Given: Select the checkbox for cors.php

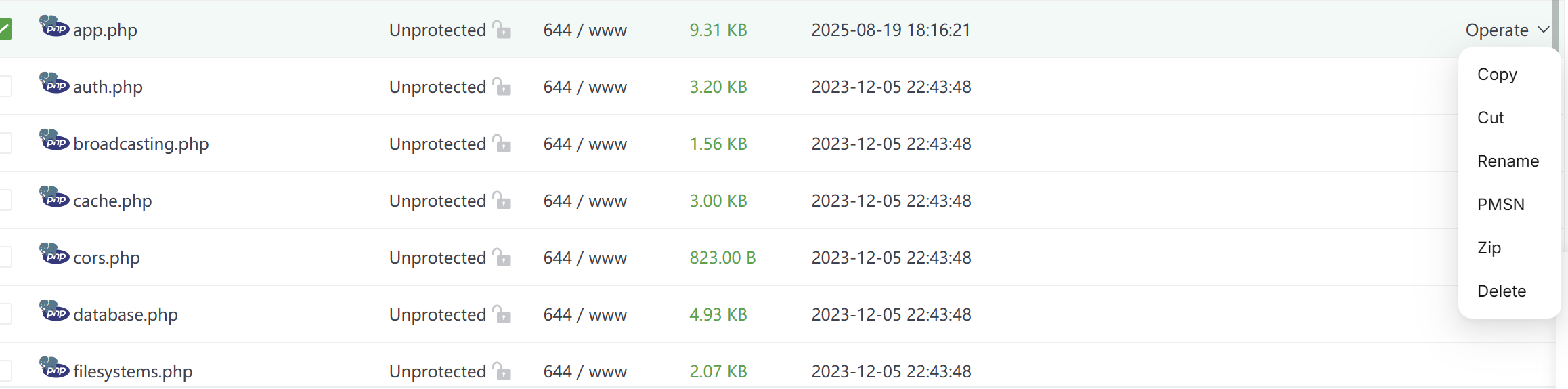Looking at the screenshot, I should click(x=5, y=258).
